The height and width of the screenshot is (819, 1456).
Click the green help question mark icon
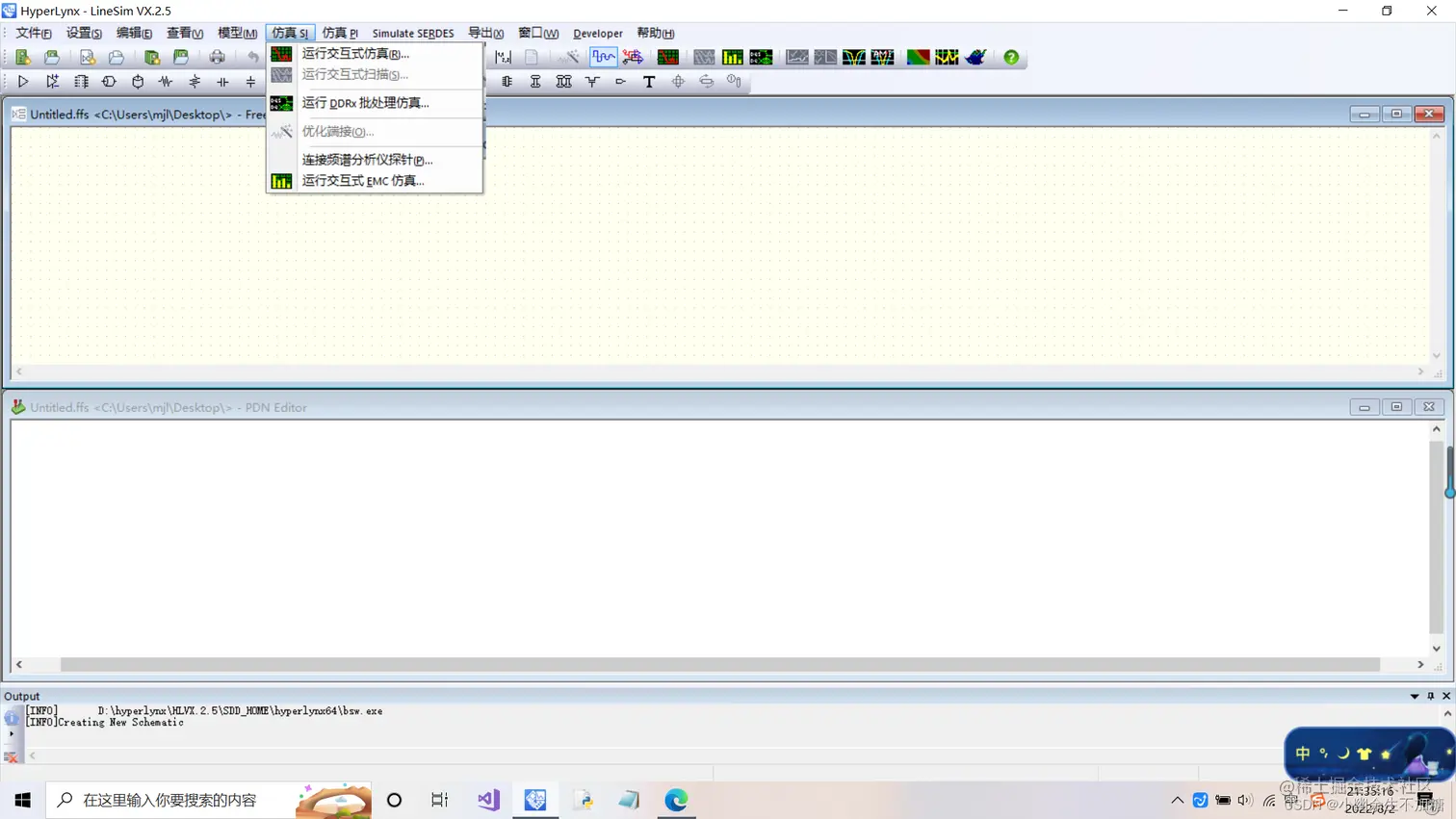point(1011,58)
